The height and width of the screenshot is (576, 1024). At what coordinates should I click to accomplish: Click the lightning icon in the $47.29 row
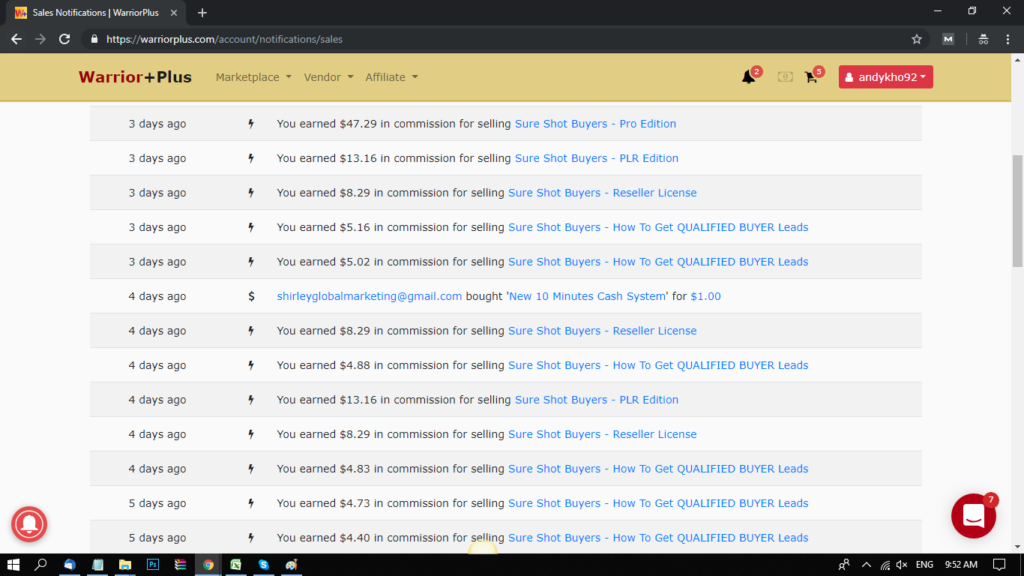251,123
